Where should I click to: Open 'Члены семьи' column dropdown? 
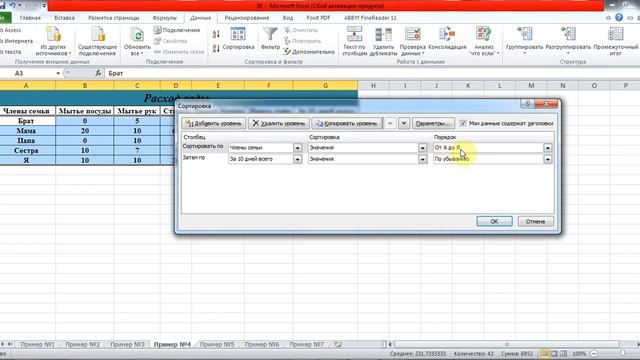298,148
